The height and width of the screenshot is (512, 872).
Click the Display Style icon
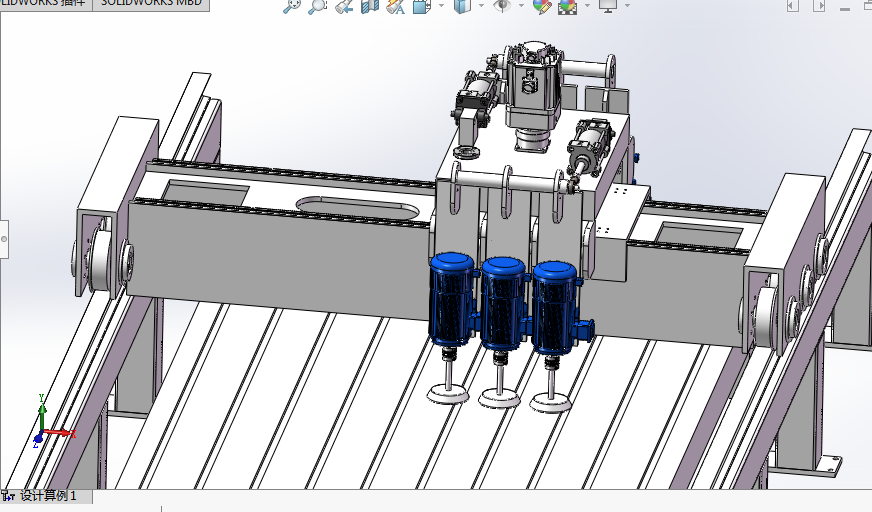point(462,6)
